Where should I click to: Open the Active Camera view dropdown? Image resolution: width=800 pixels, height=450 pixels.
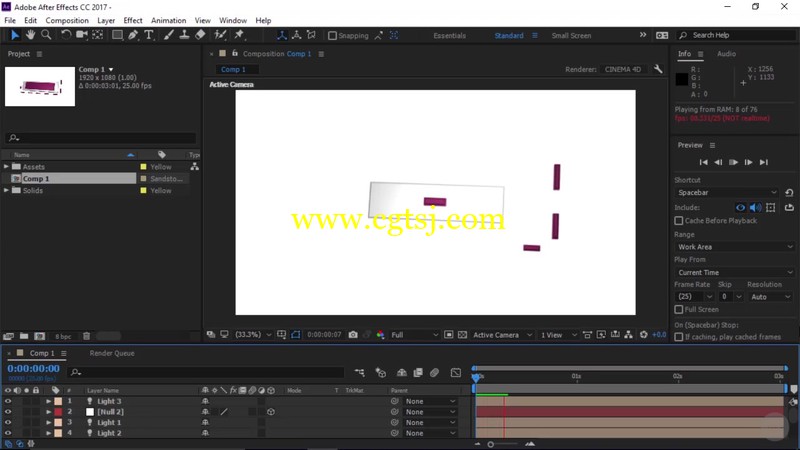[x=502, y=335]
